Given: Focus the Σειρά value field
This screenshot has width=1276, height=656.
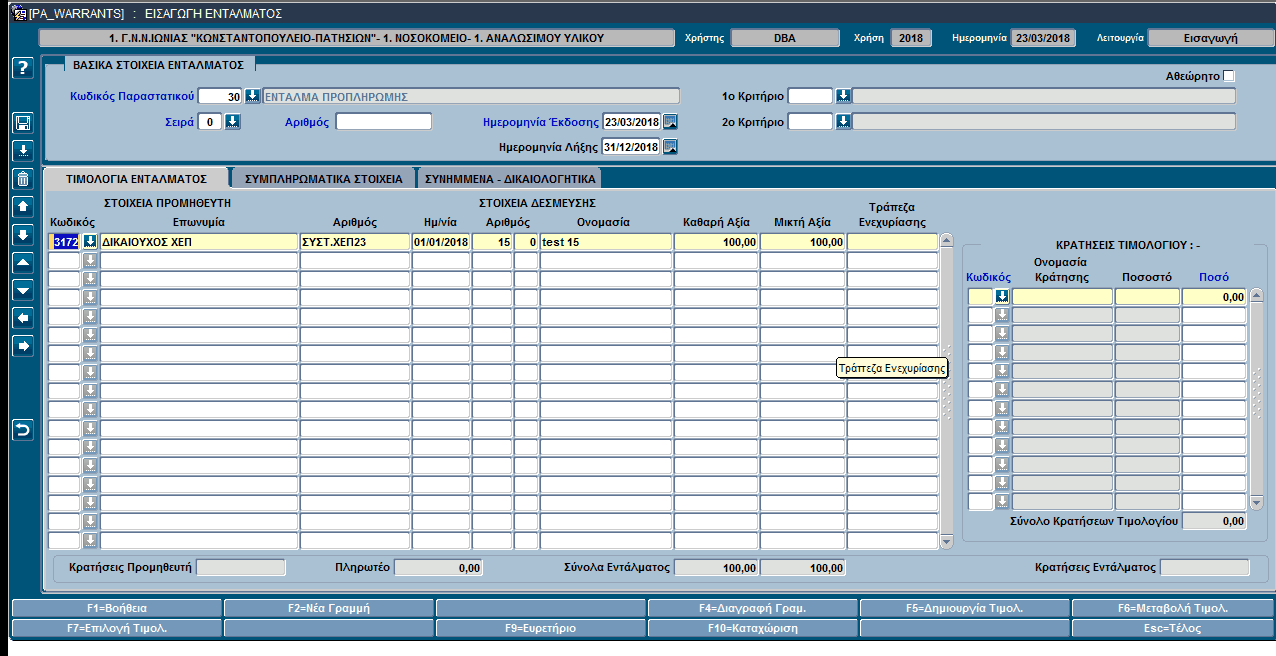Looking at the screenshot, I should tap(210, 122).
